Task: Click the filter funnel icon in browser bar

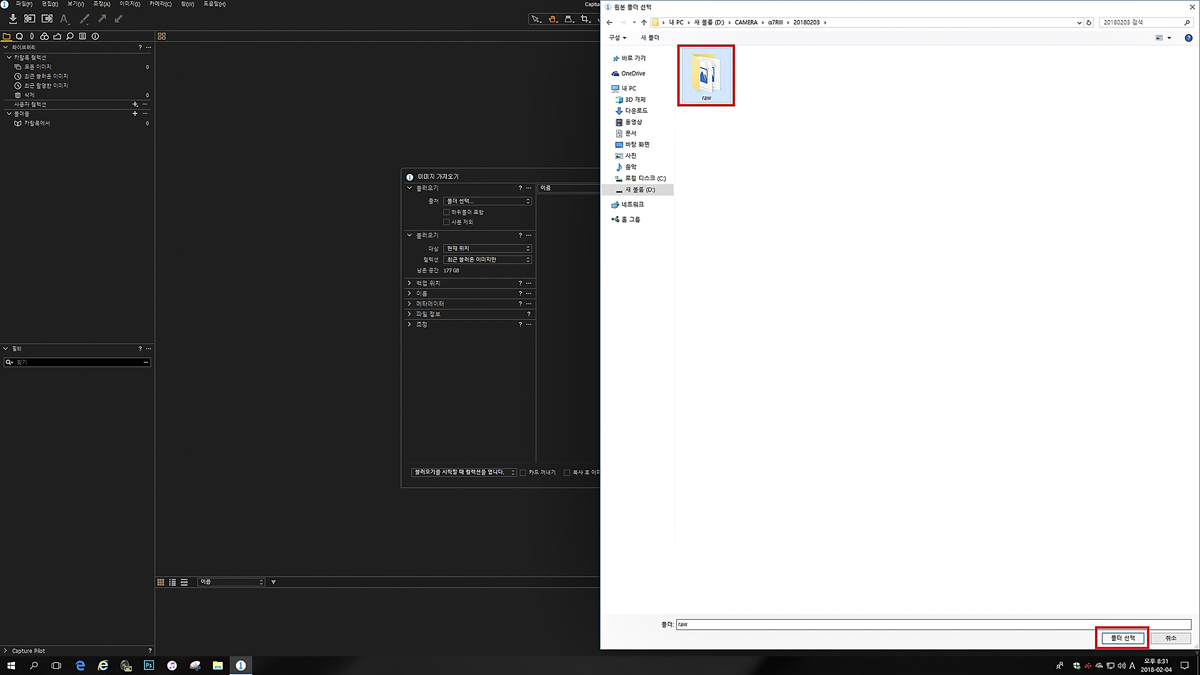Action: tap(273, 582)
